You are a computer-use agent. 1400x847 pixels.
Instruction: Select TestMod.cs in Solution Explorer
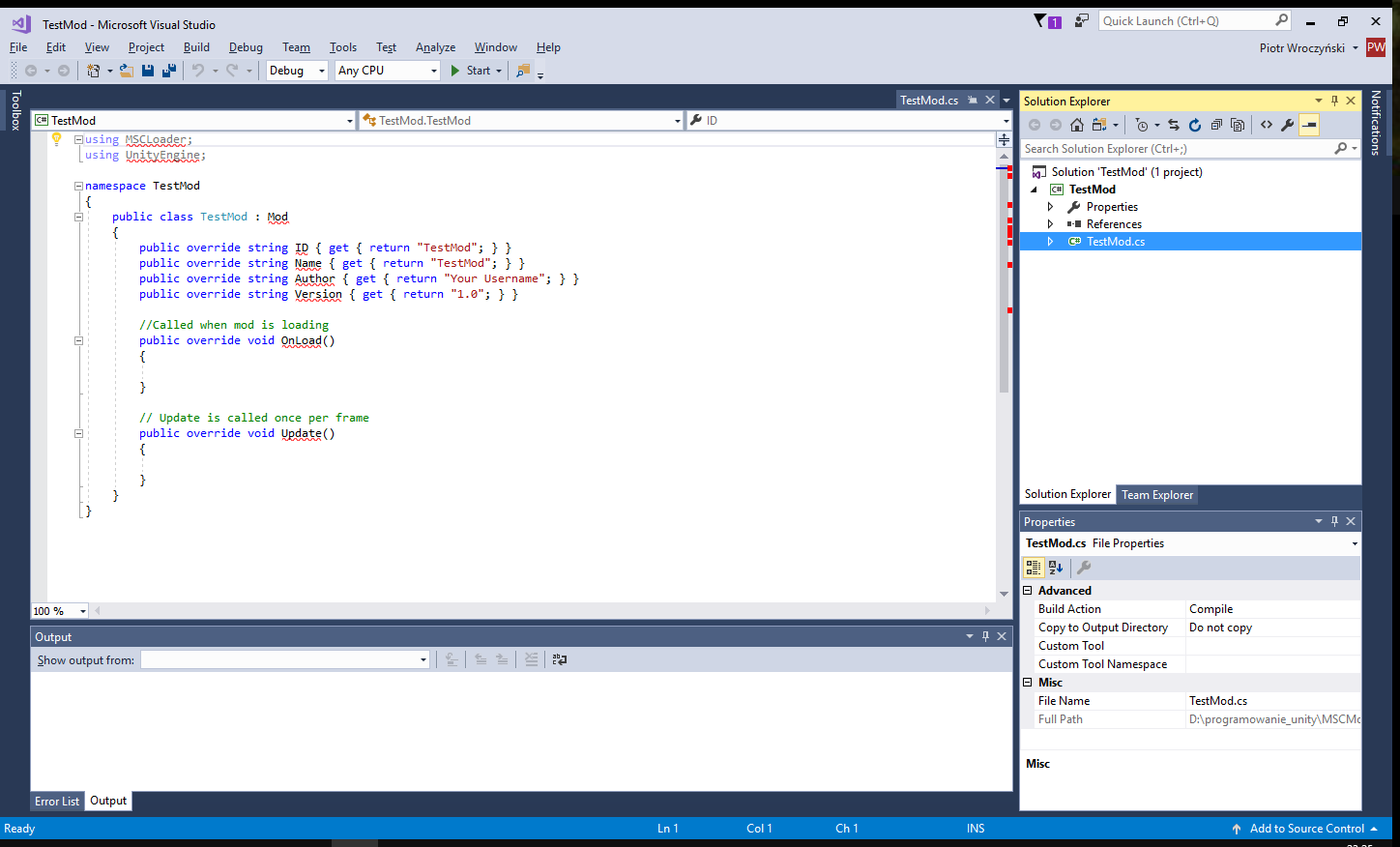pos(1116,242)
